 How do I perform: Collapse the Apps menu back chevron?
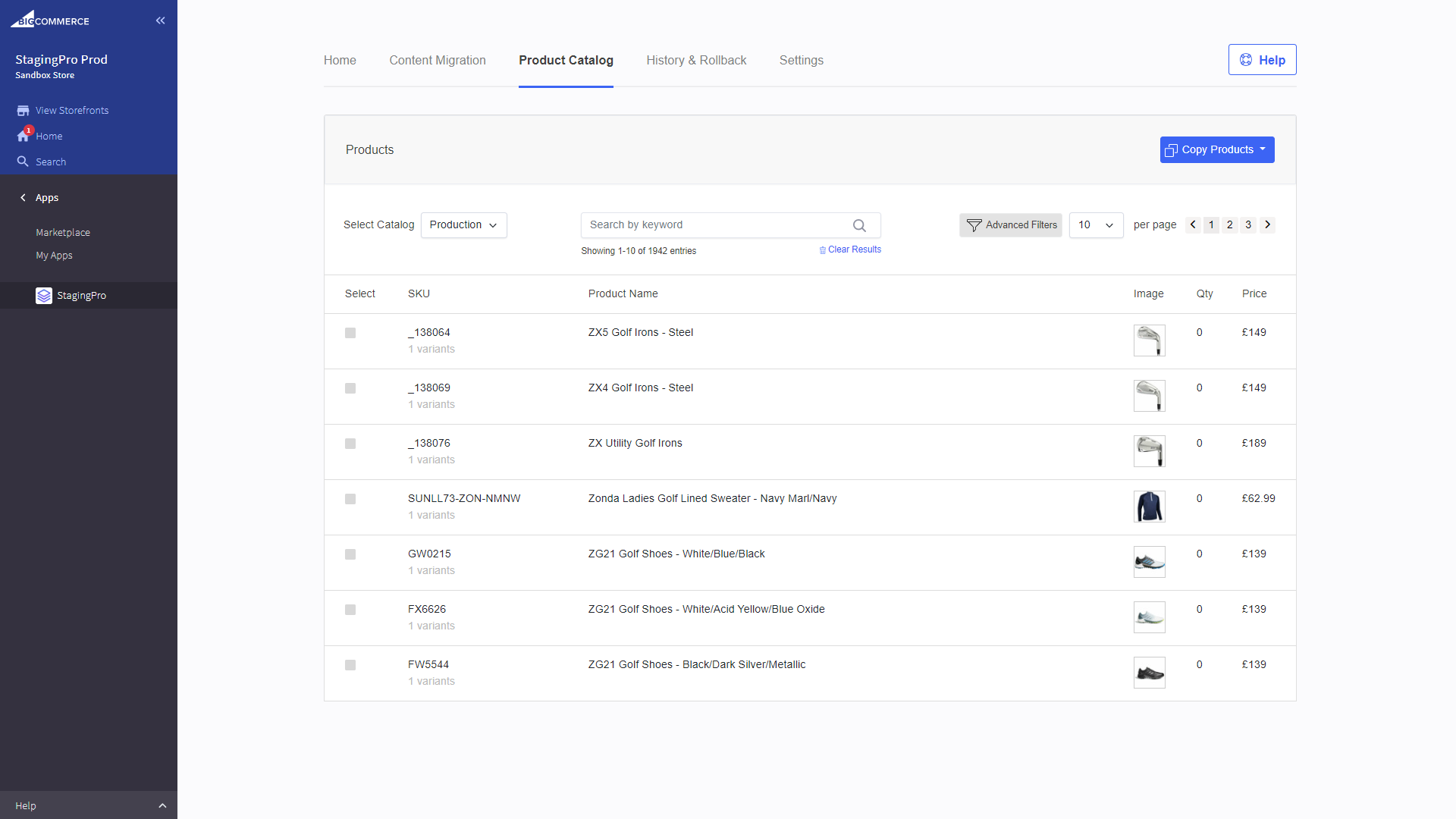pyautogui.click(x=23, y=198)
